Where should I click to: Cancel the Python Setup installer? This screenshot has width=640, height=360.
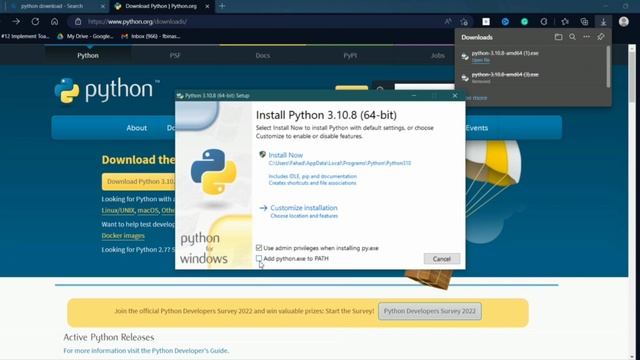tap(442, 259)
